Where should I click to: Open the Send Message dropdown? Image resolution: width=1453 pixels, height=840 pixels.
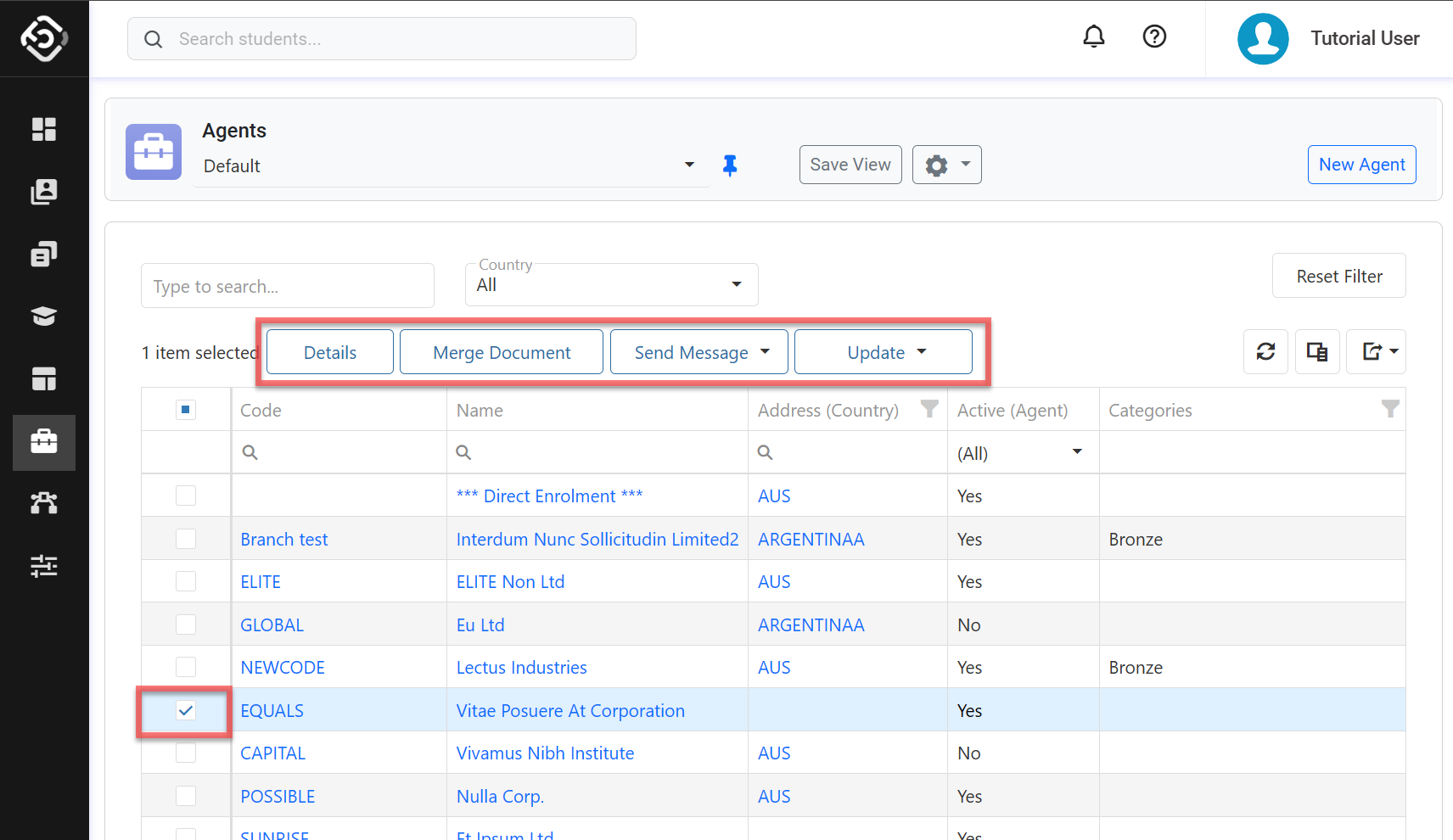pos(699,352)
